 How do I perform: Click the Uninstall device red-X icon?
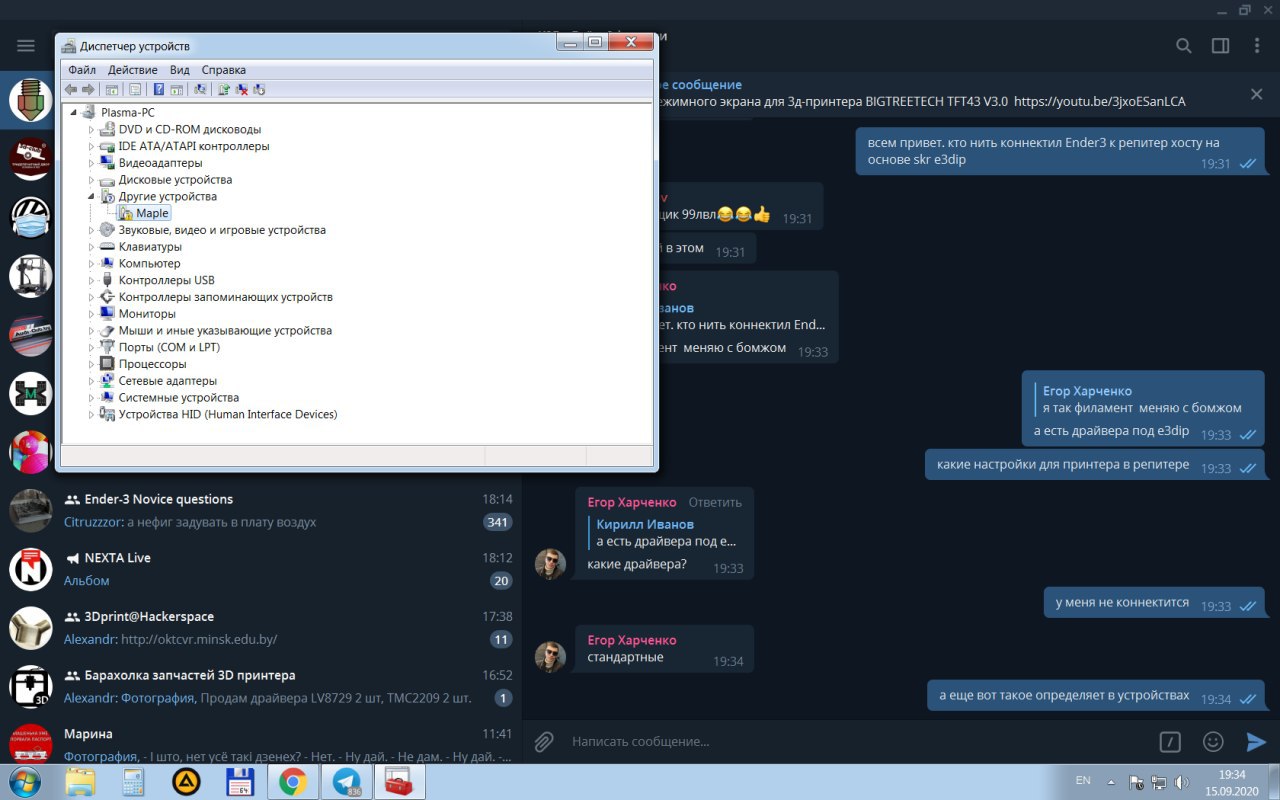point(241,89)
